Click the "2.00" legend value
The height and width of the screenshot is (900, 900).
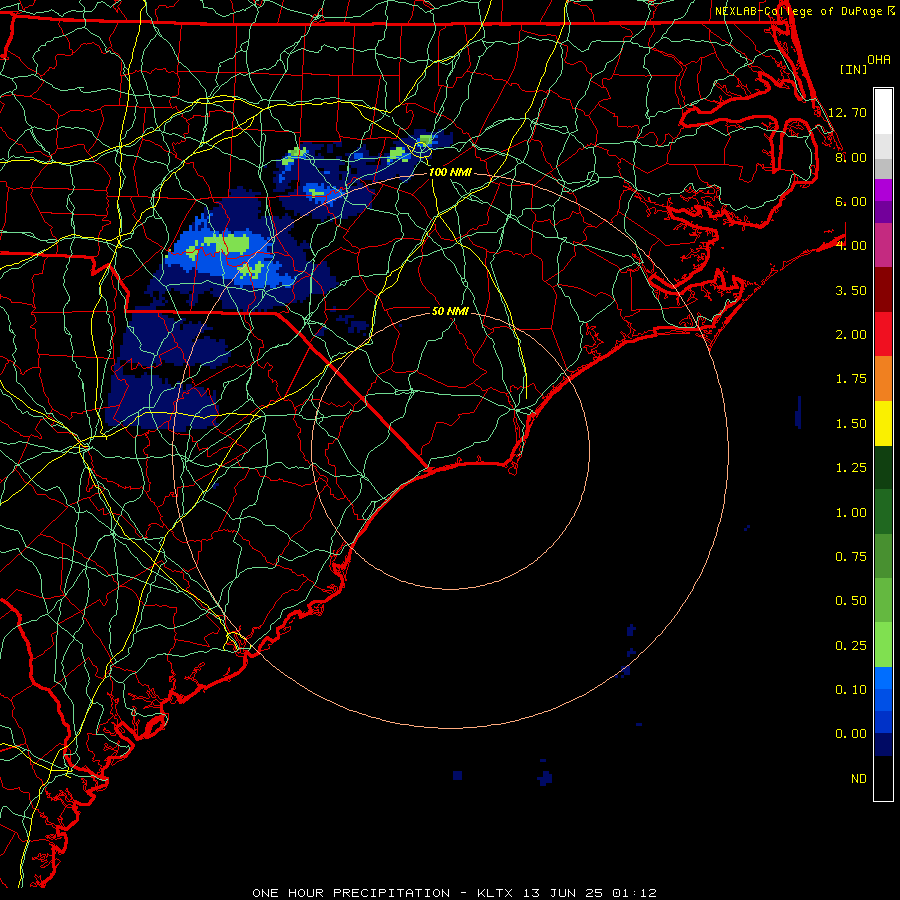(851, 335)
